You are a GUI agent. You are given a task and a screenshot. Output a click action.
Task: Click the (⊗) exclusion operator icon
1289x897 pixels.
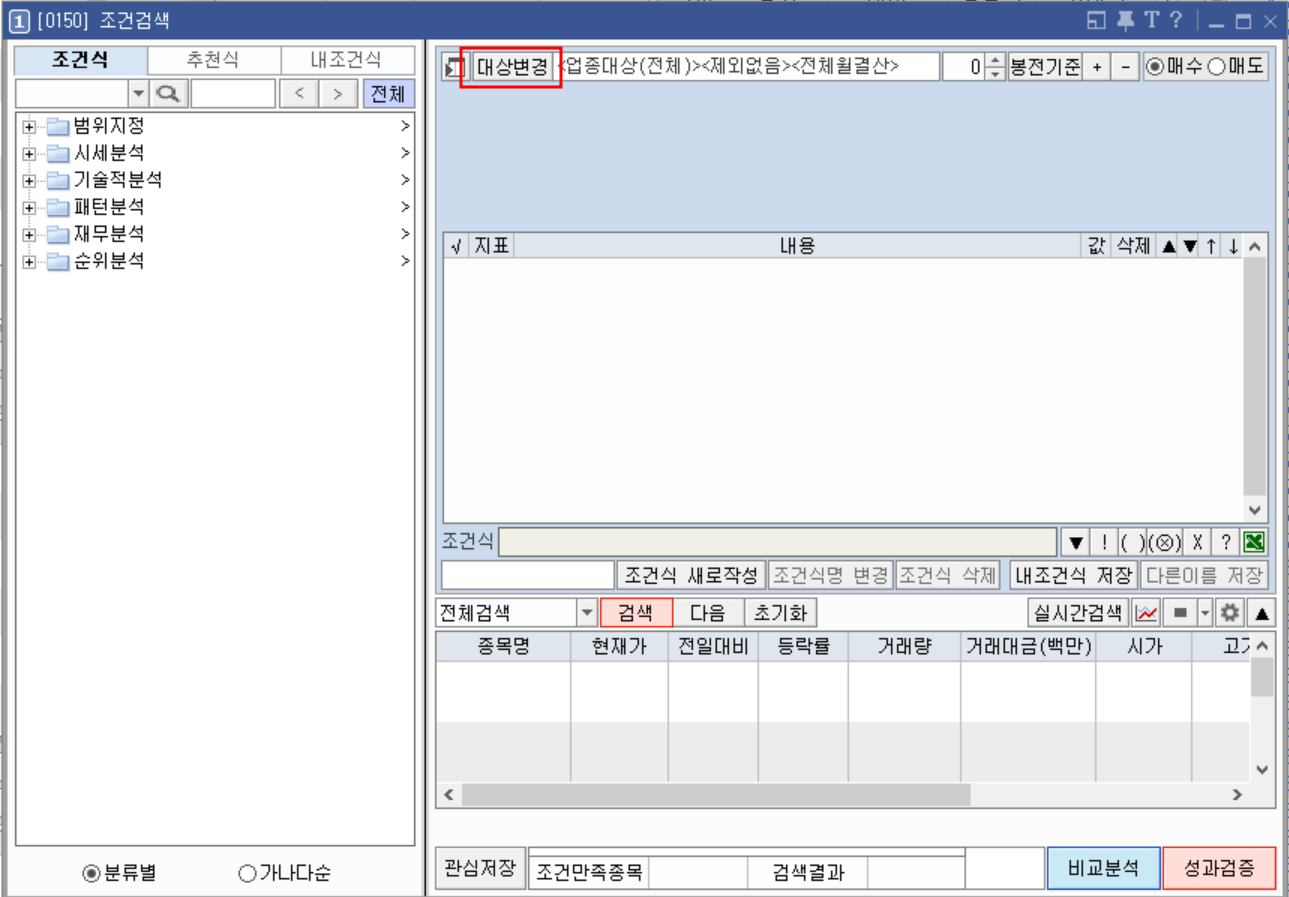(1165, 544)
